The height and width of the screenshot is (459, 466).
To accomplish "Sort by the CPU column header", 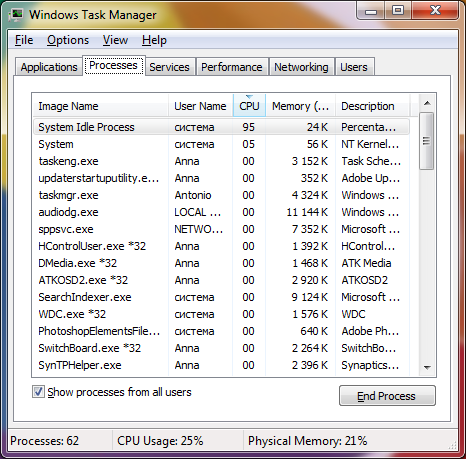I will (249, 106).
